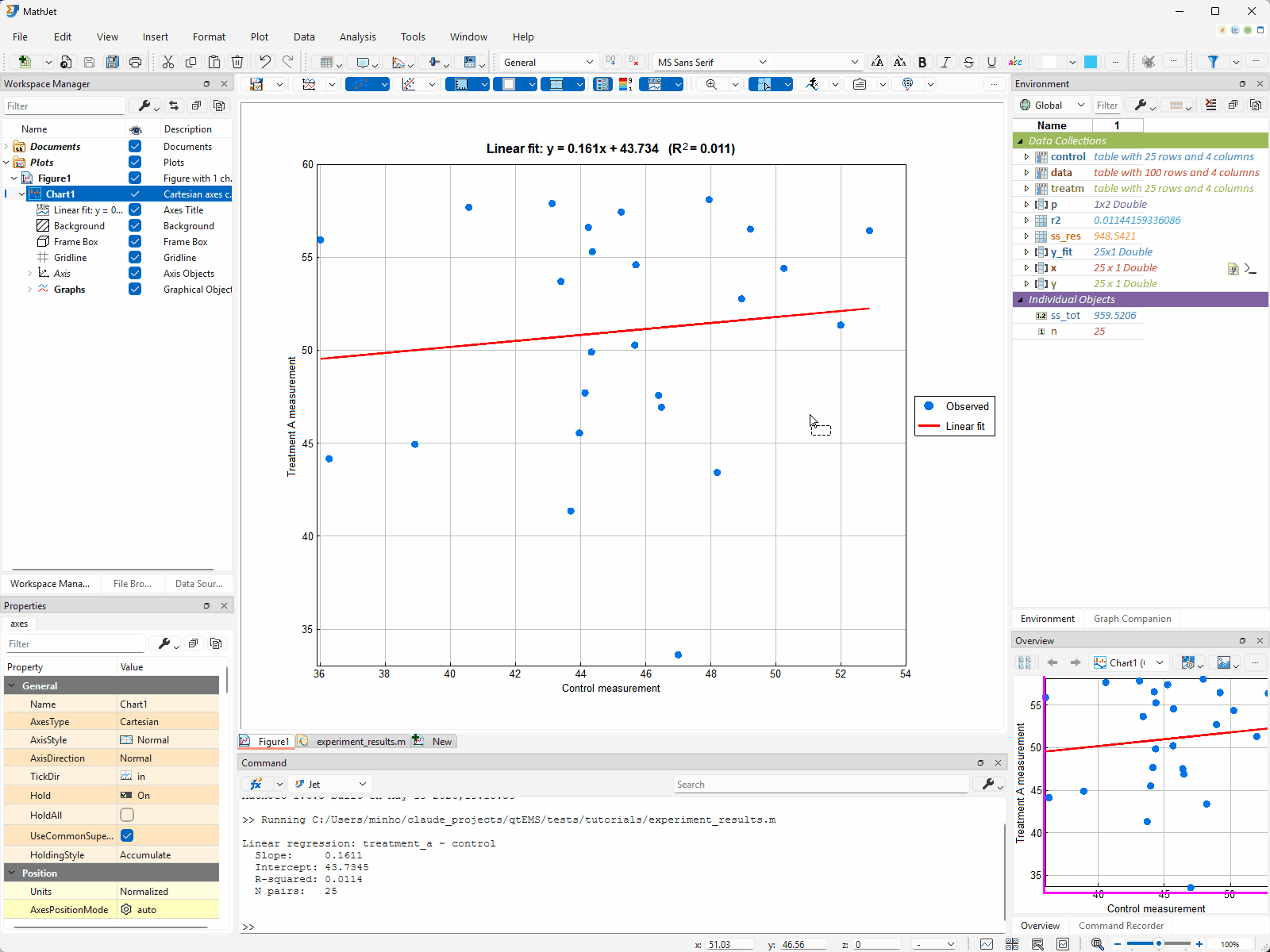
Task: Toggle underline text formatting
Action: 991,62
